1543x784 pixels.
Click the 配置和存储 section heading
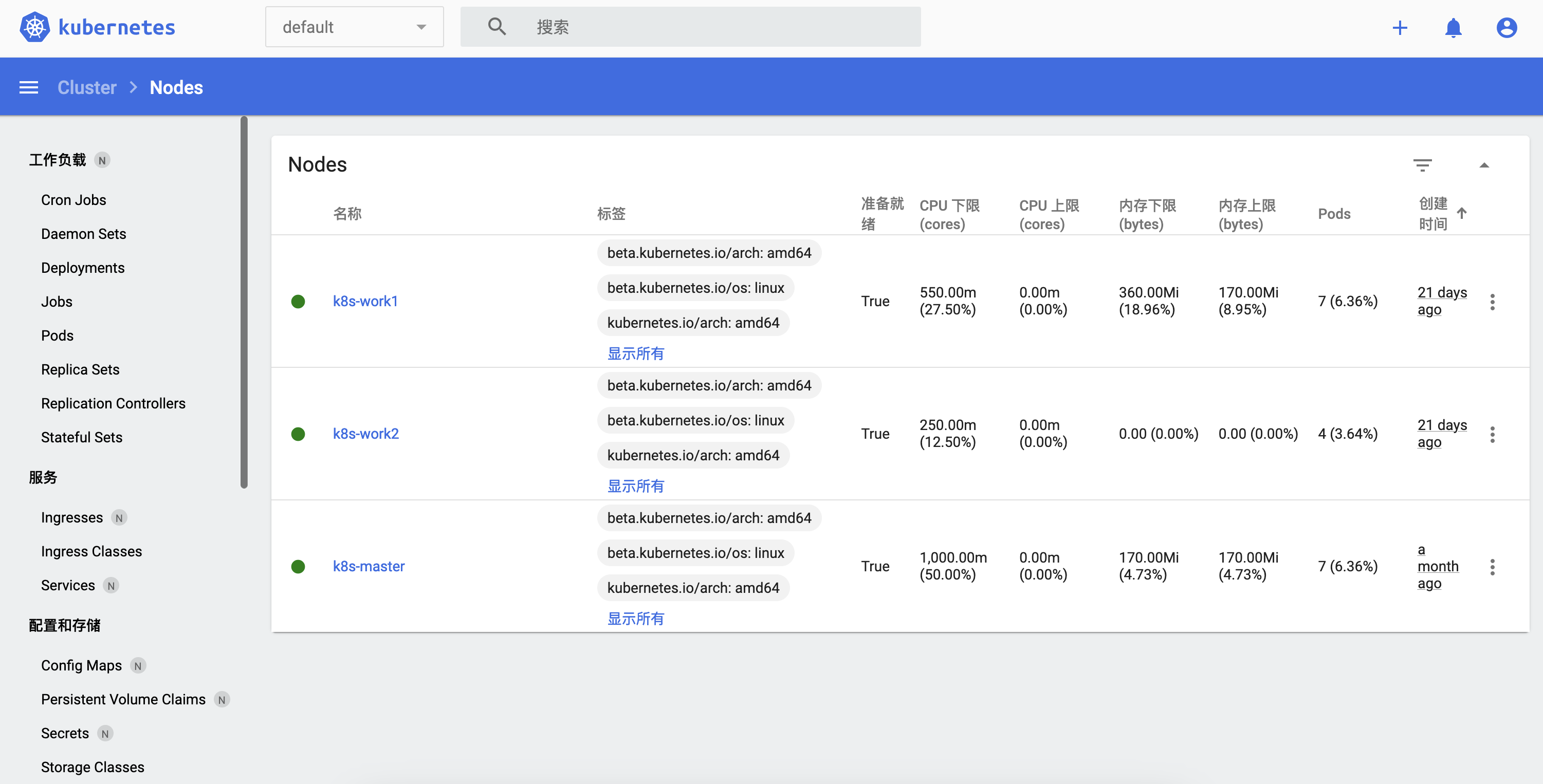[x=65, y=625]
